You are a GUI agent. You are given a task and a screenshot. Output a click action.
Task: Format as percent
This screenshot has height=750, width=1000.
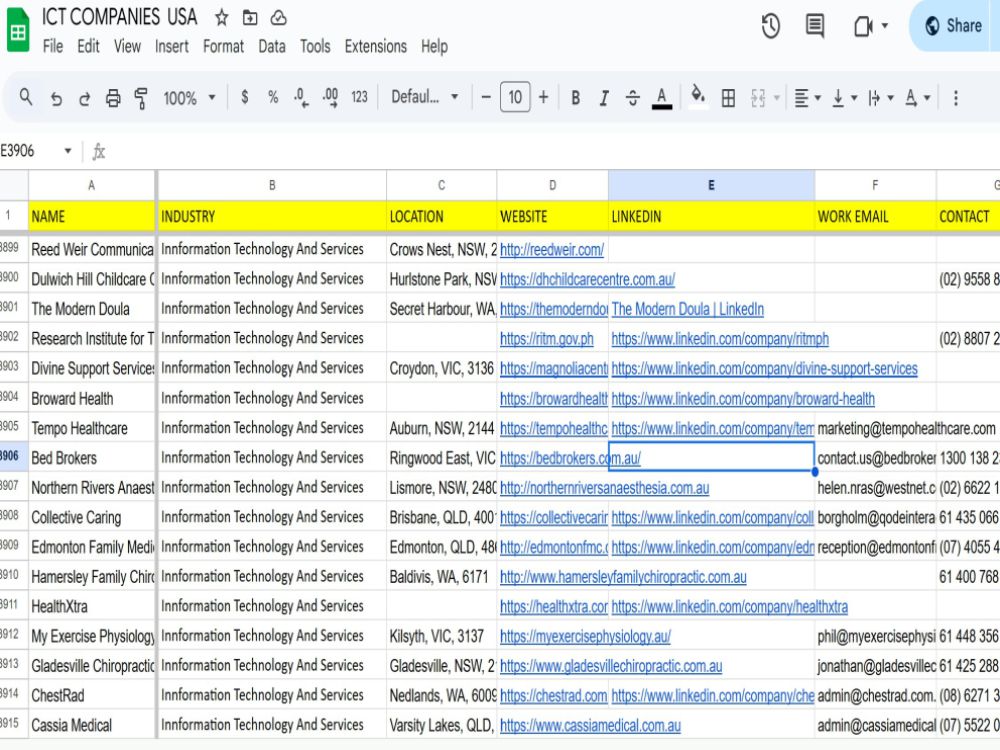click(273, 97)
